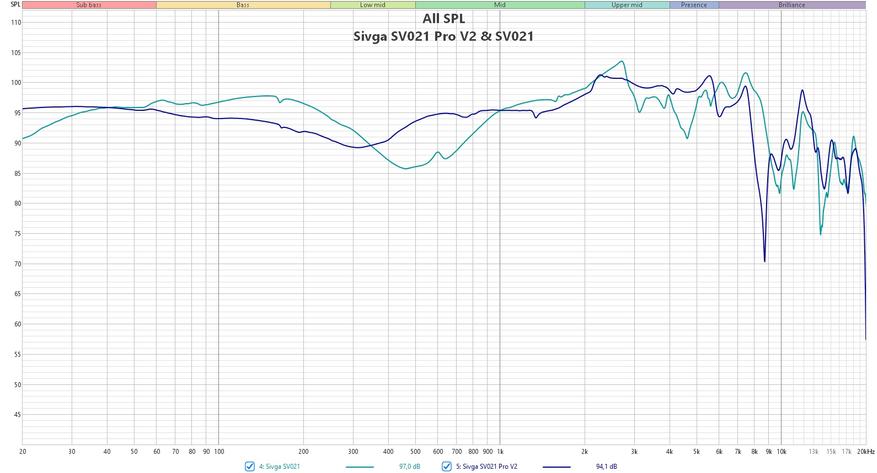Click the 97,0 dB legend value
This screenshot has width=877, height=473.
pos(409,466)
